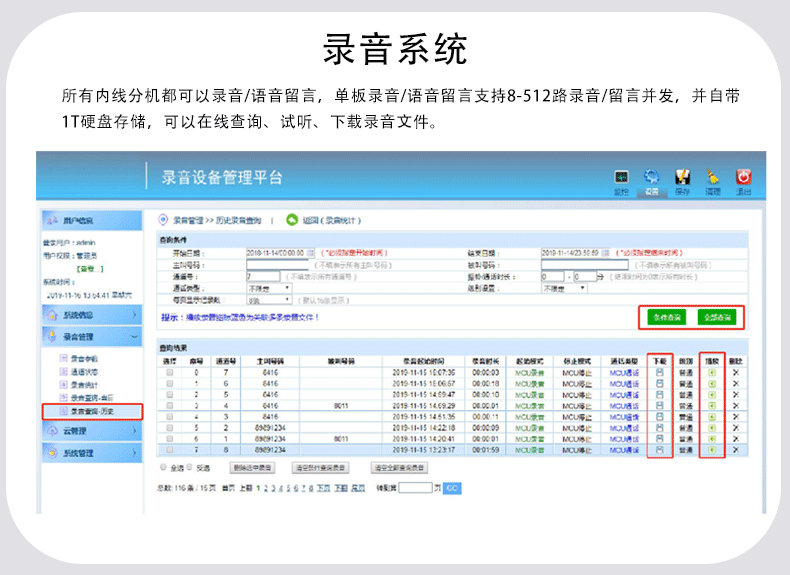Open the records-per-page dropdown

pos(269,300)
